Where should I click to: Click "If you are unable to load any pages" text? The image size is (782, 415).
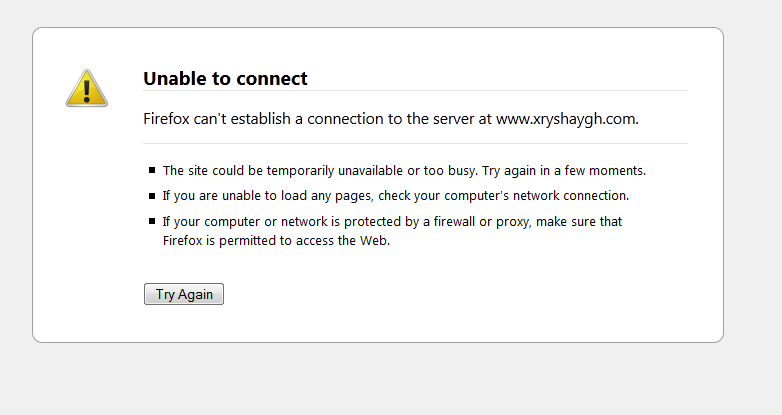[267, 196]
